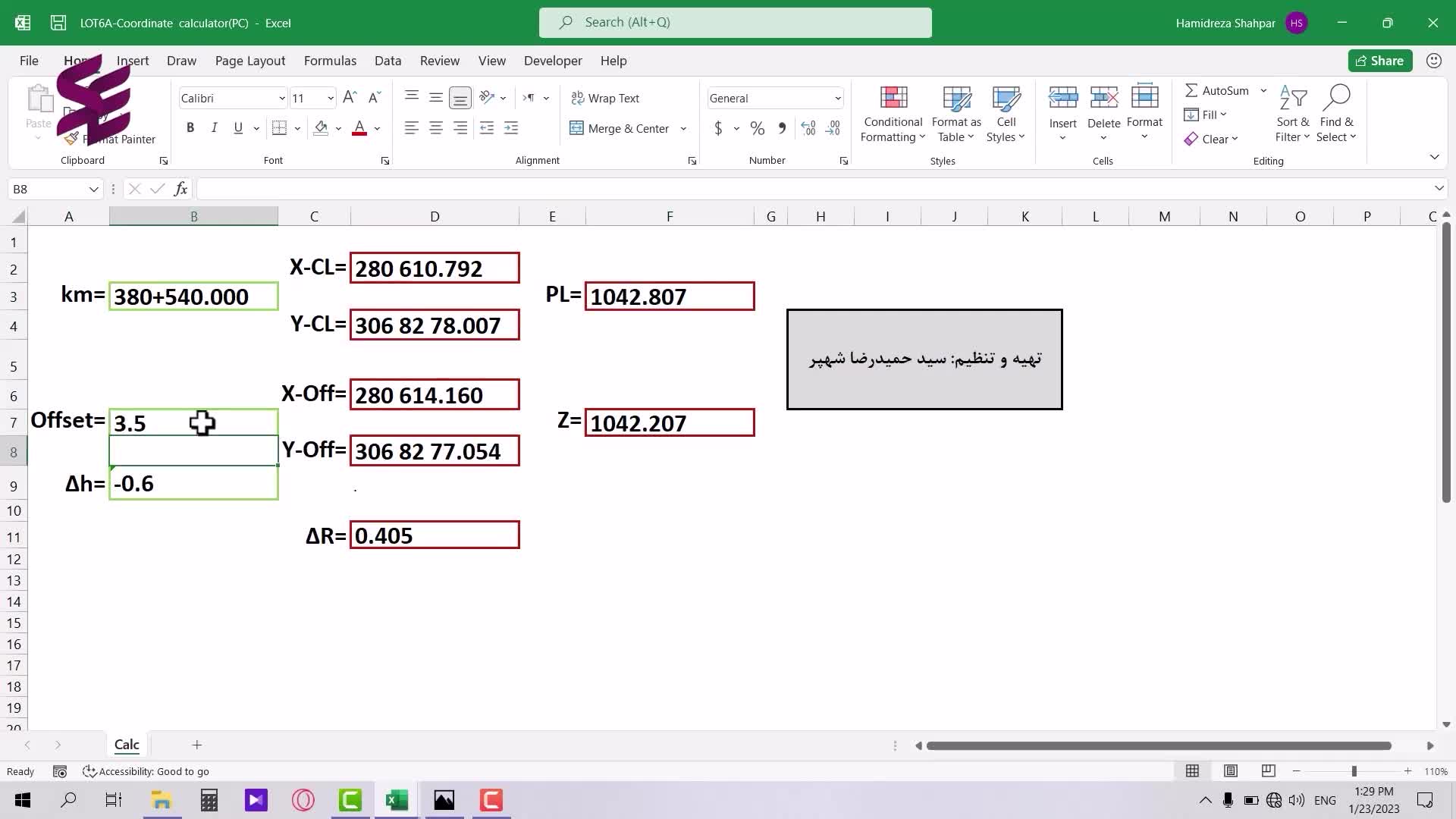
Task: Switch to the Page Layout tab
Action: click(249, 61)
